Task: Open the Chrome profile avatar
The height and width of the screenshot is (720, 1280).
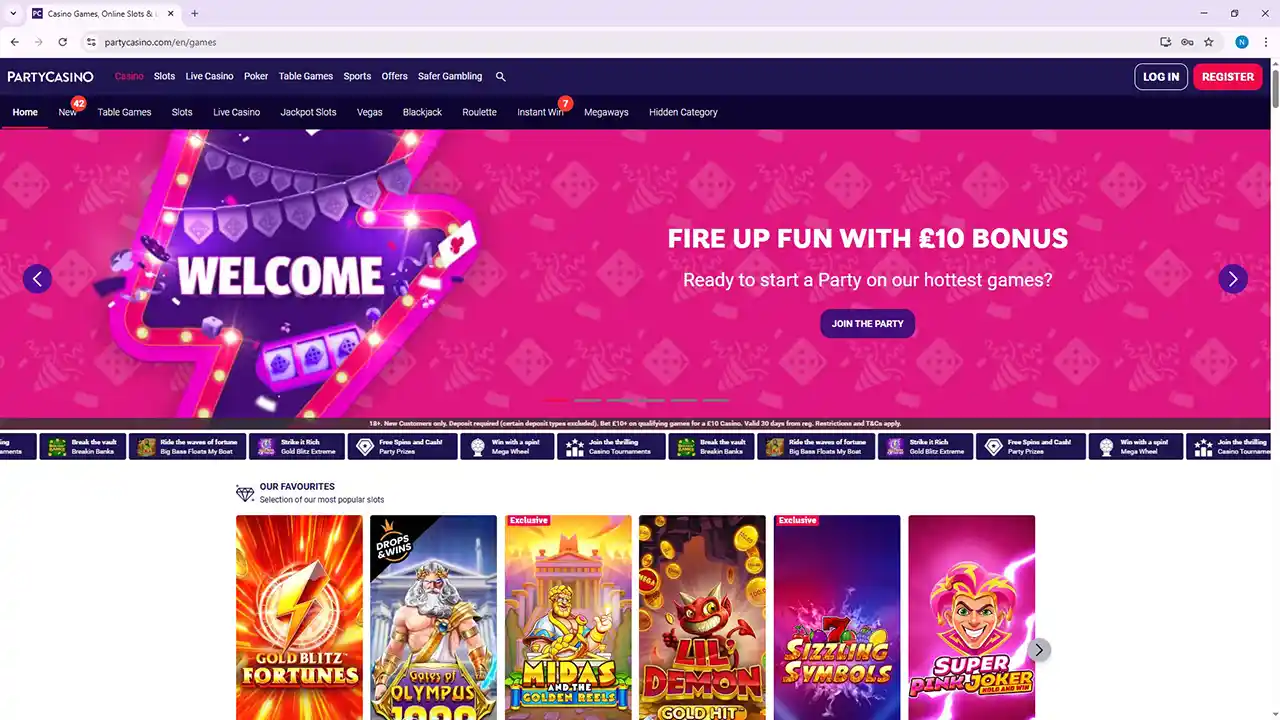Action: coord(1242,42)
